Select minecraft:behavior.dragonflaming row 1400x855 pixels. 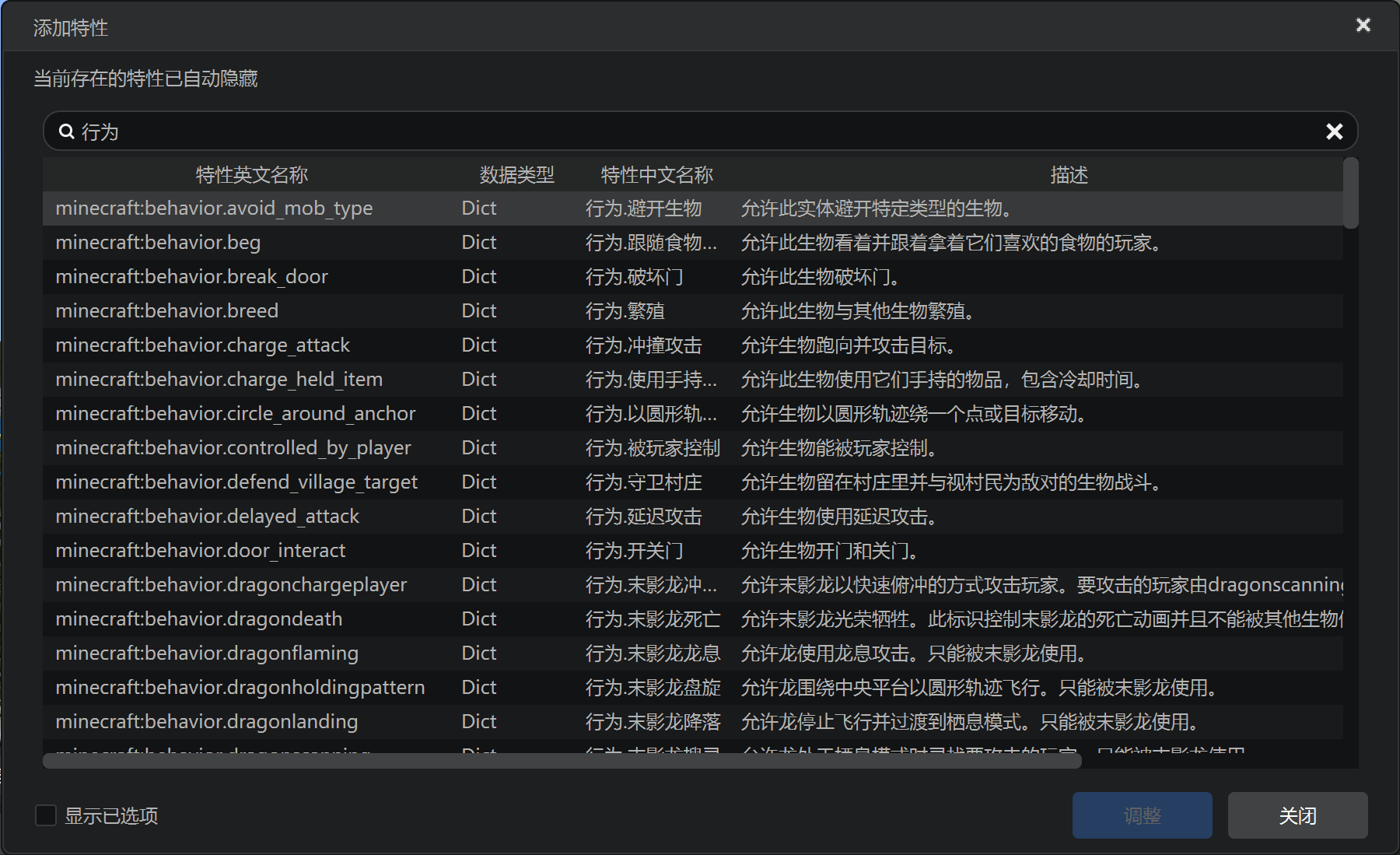point(693,654)
